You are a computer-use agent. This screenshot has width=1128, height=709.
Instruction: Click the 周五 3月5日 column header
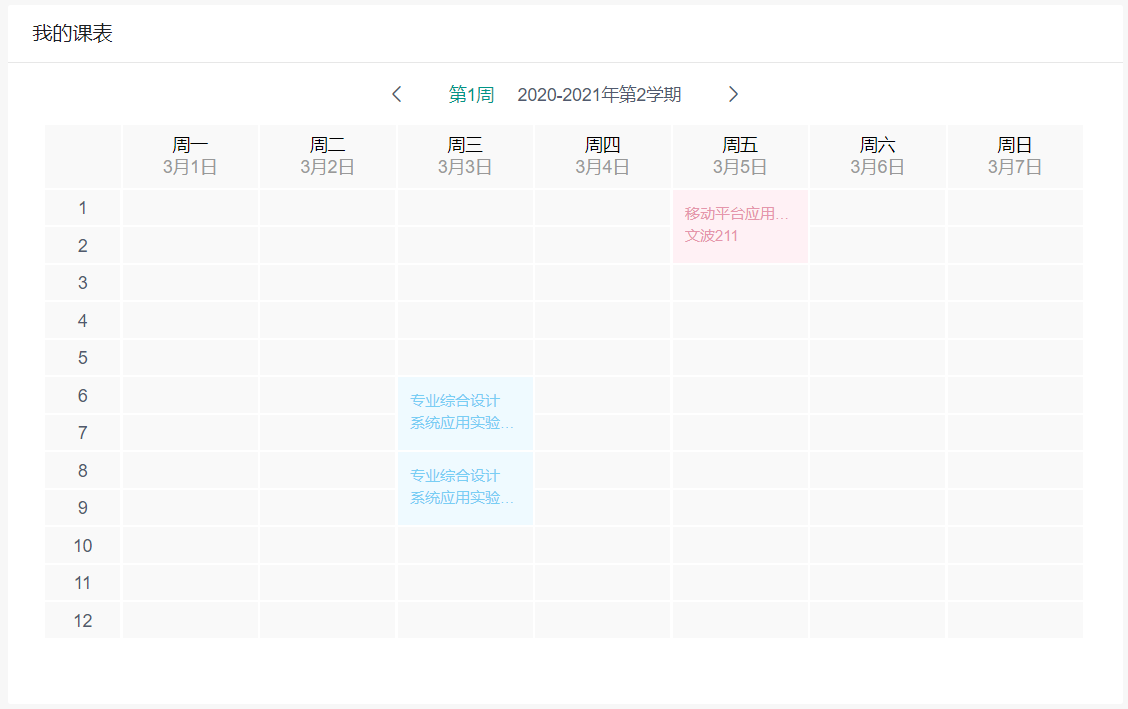click(740, 156)
